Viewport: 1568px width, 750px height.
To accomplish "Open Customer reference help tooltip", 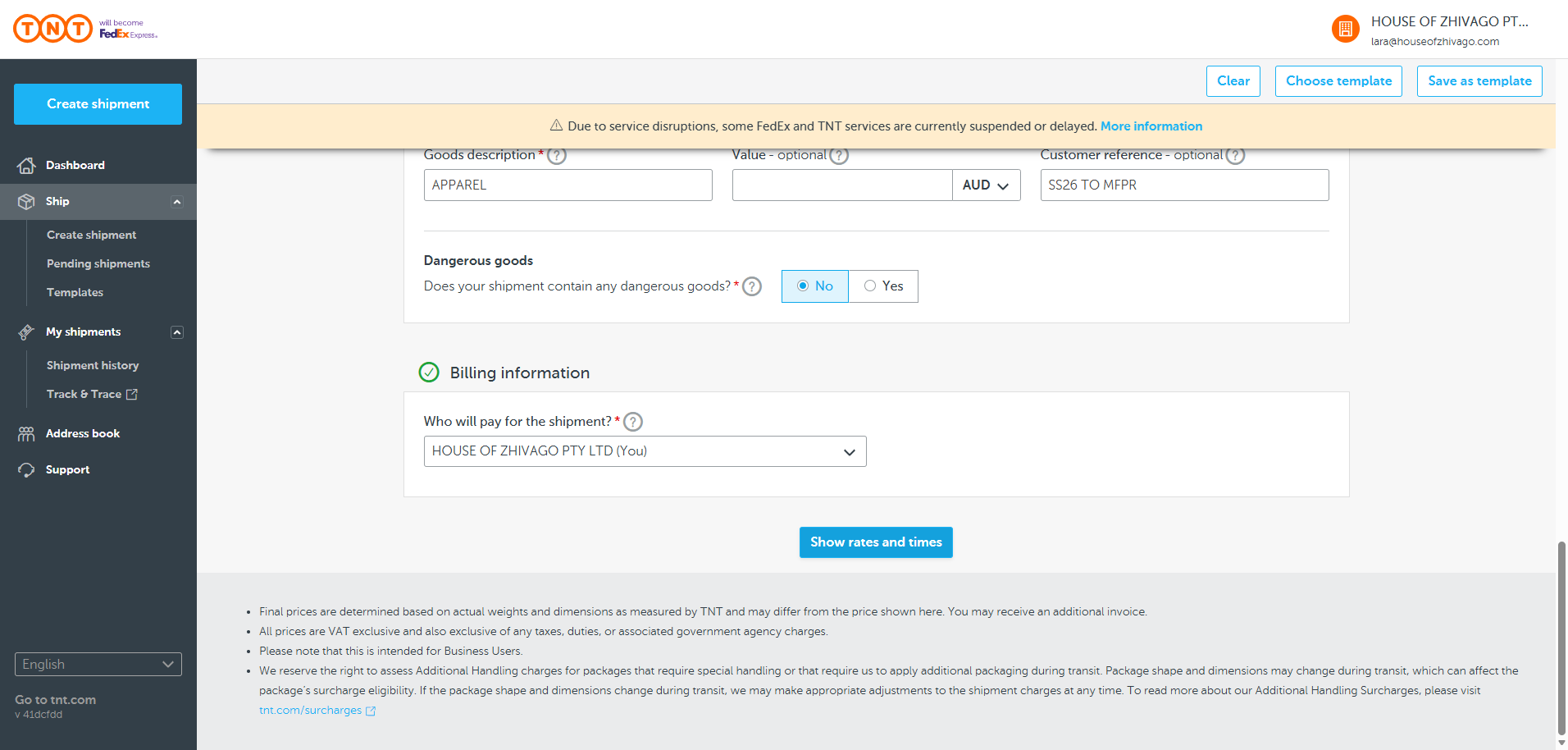I will coord(1235,156).
